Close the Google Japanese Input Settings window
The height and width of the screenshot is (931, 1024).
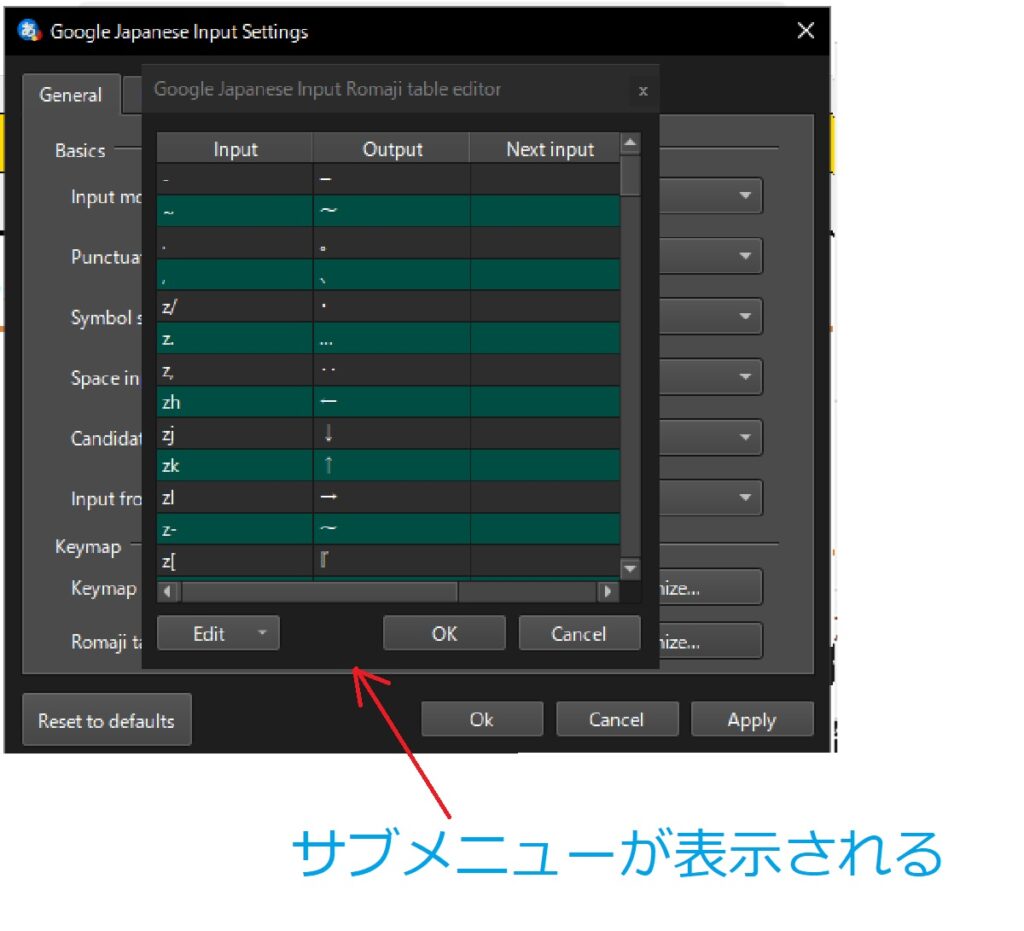coord(805,30)
